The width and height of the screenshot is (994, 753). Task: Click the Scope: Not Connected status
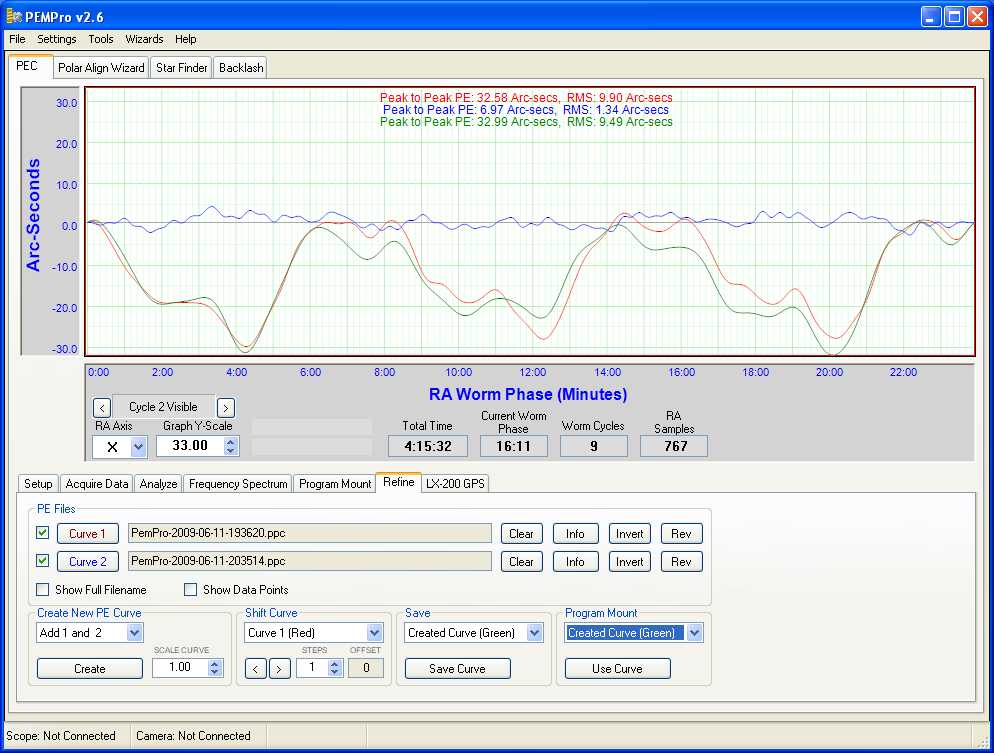coord(61,736)
